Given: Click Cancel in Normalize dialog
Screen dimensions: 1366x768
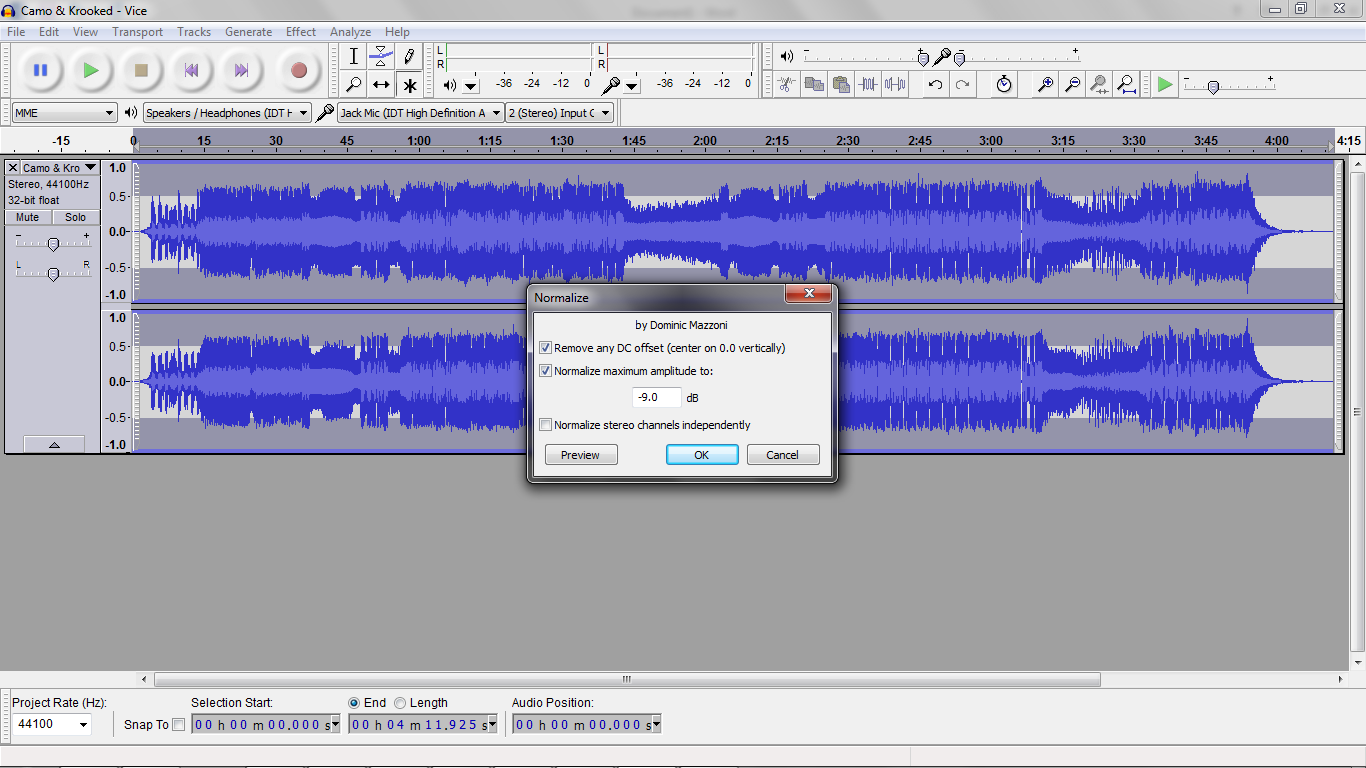Looking at the screenshot, I should point(783,455).
